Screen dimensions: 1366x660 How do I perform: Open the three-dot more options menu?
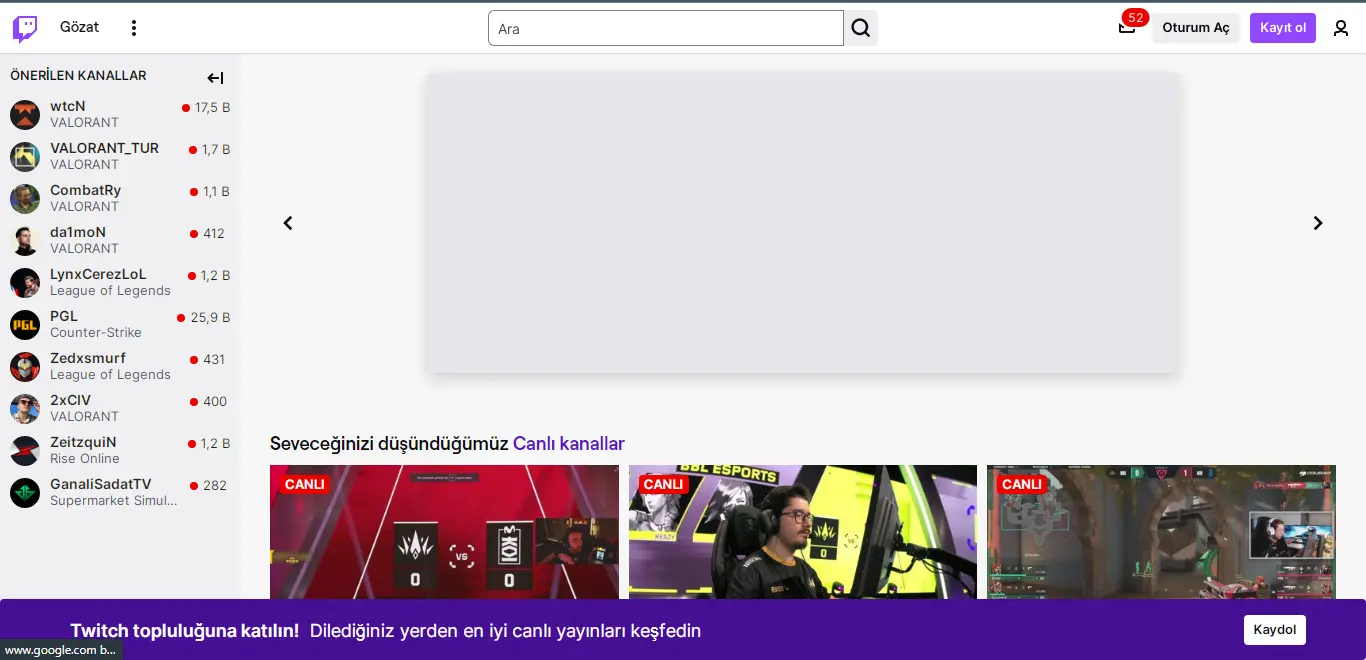tap(134, 28)
